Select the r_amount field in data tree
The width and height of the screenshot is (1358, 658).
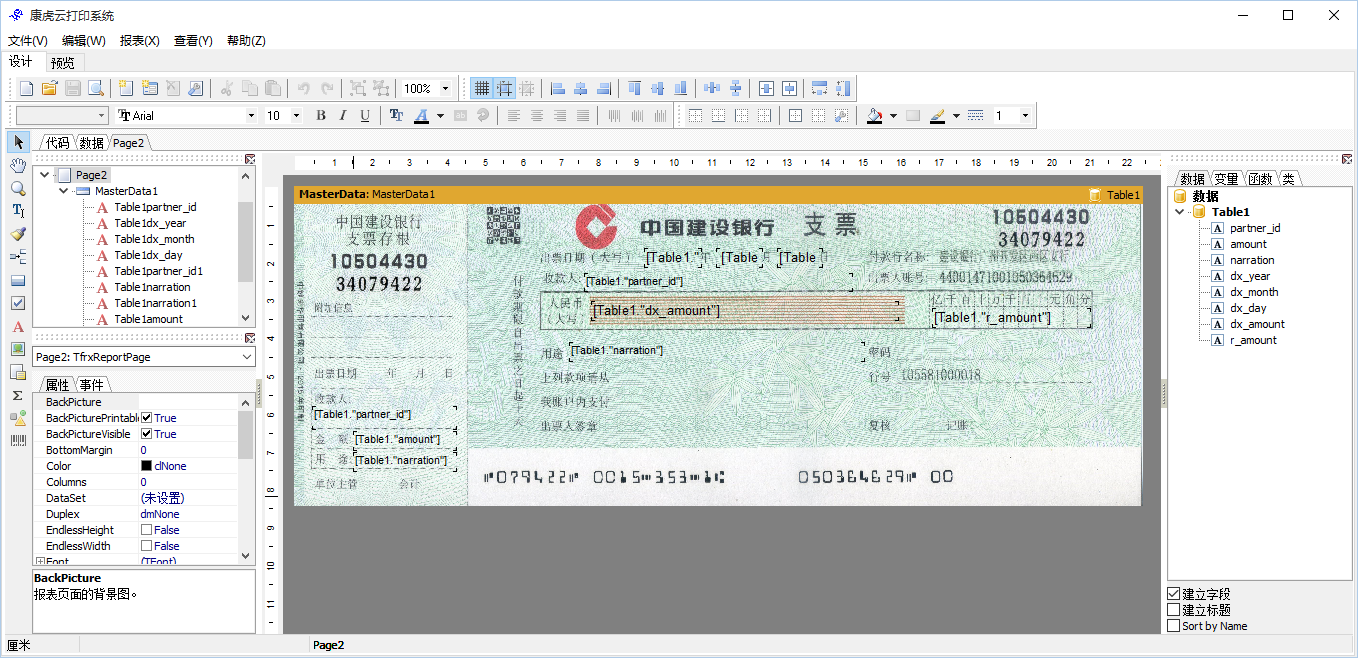point(1253,340)
